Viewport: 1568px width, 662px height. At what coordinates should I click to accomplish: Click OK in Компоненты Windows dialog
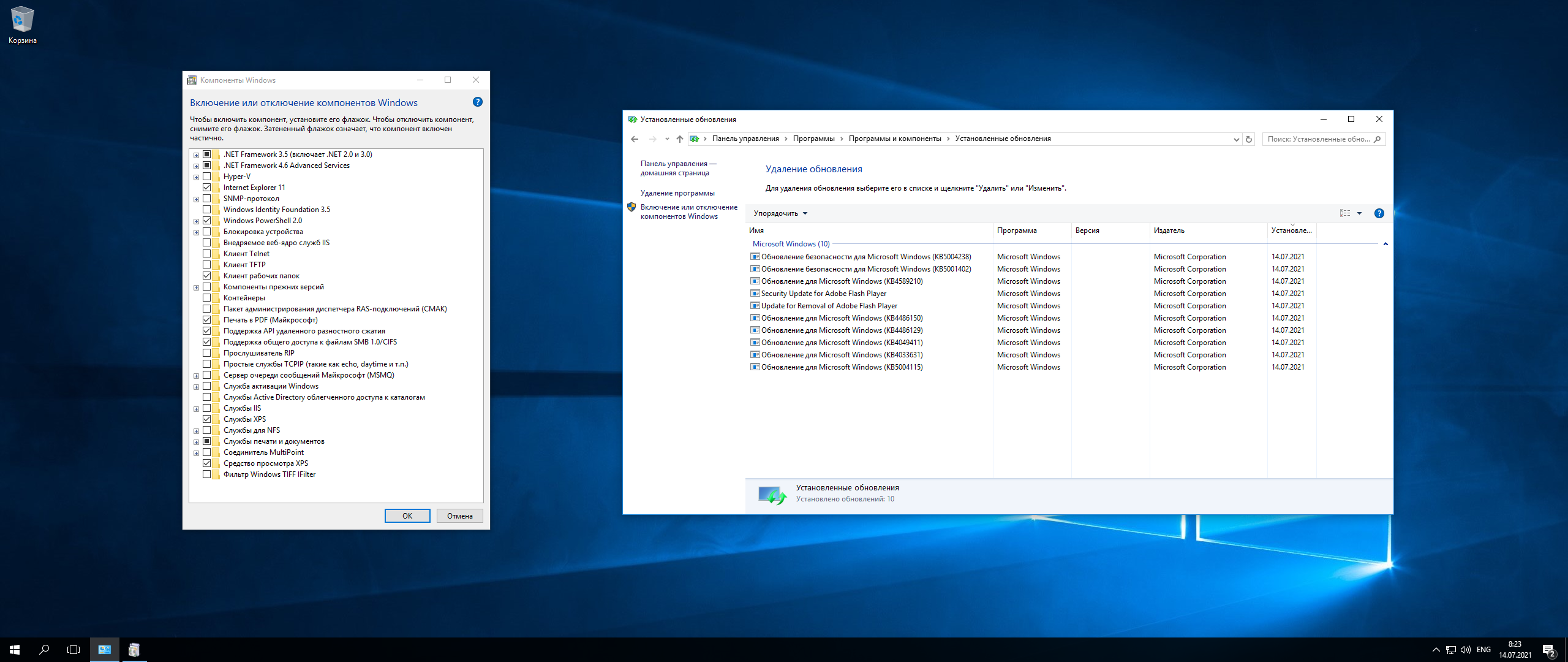click(407, 516)
